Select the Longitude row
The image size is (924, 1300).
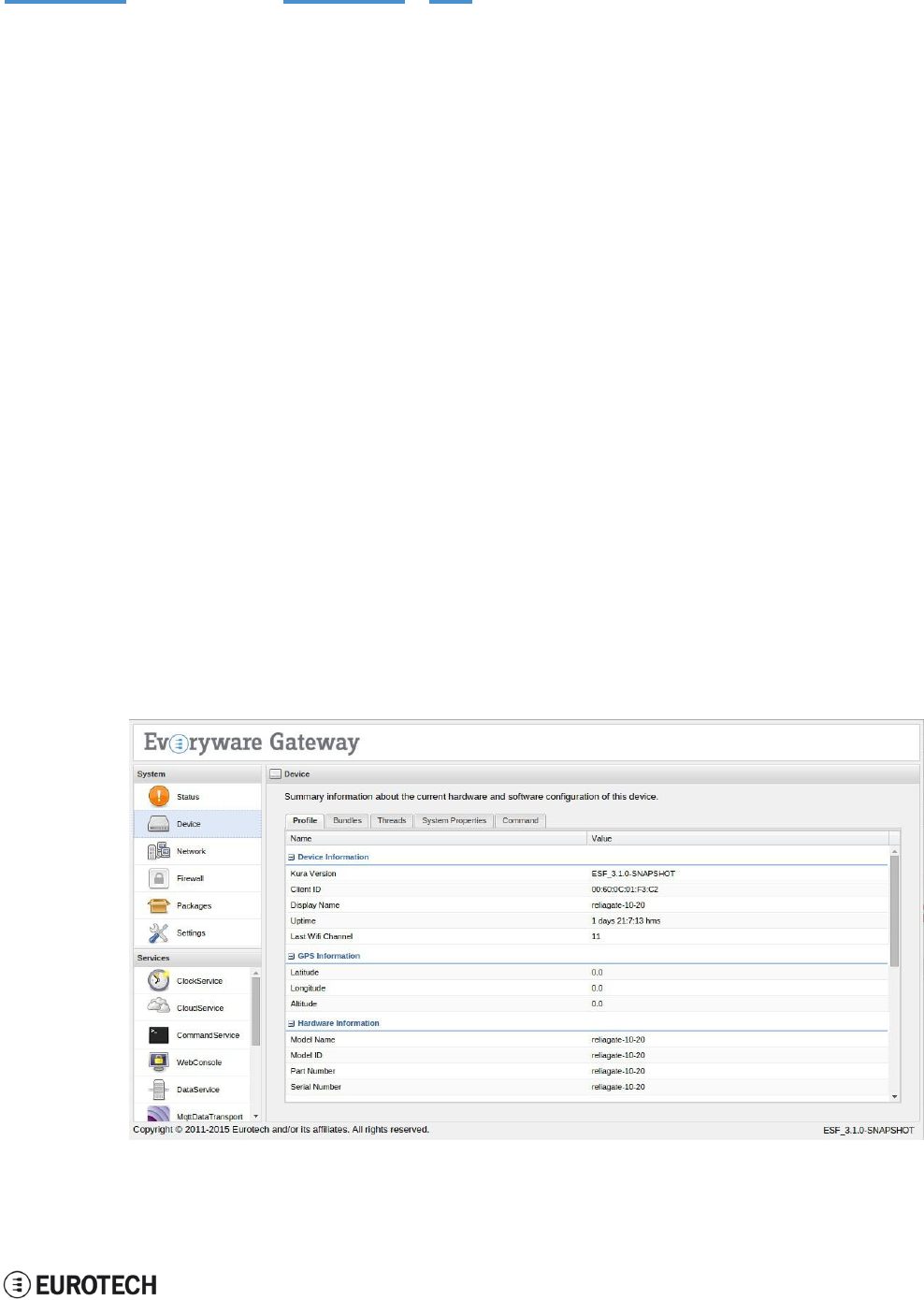coord(587,989)
